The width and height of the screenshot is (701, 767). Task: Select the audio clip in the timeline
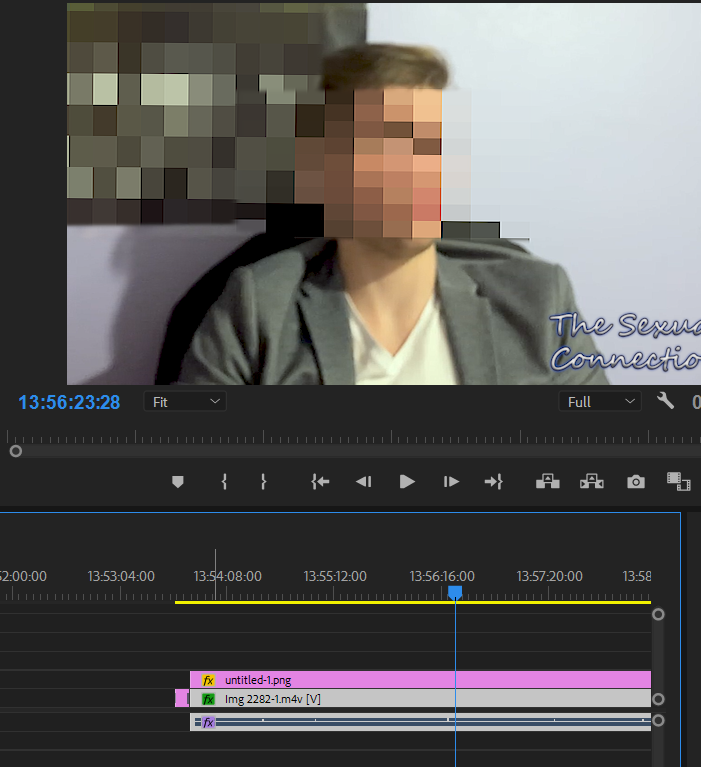click(x=420, y=722)
